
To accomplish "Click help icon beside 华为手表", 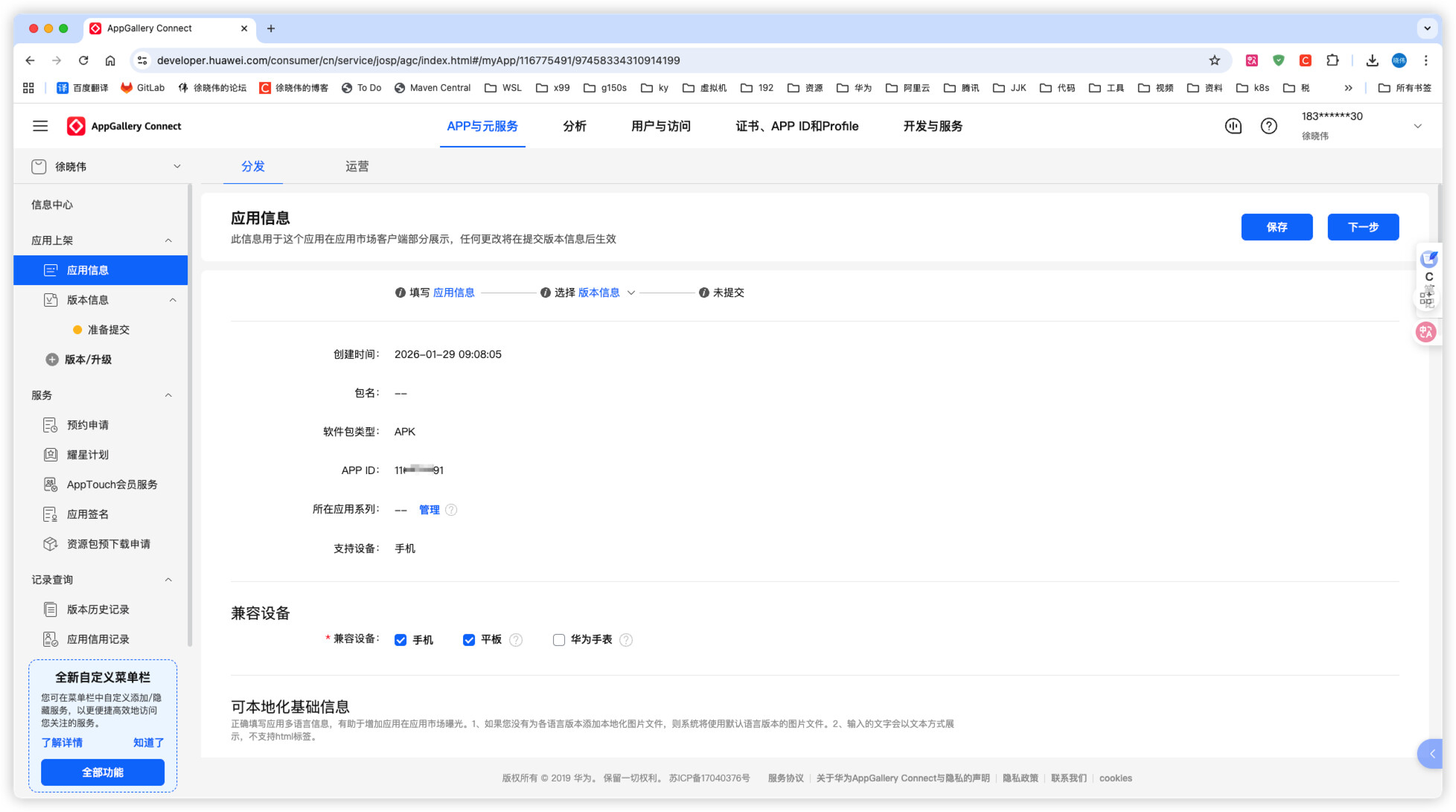I will (626, 640).
